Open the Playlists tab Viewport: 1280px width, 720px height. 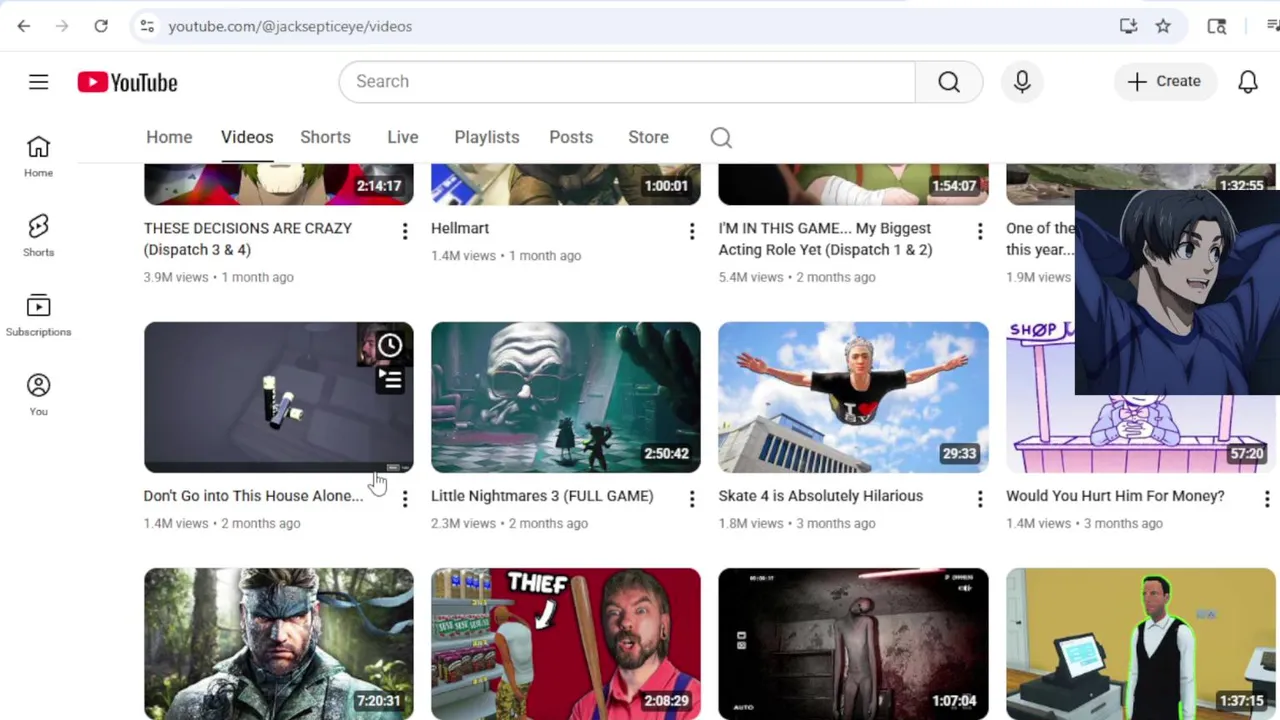coord(487,138)
